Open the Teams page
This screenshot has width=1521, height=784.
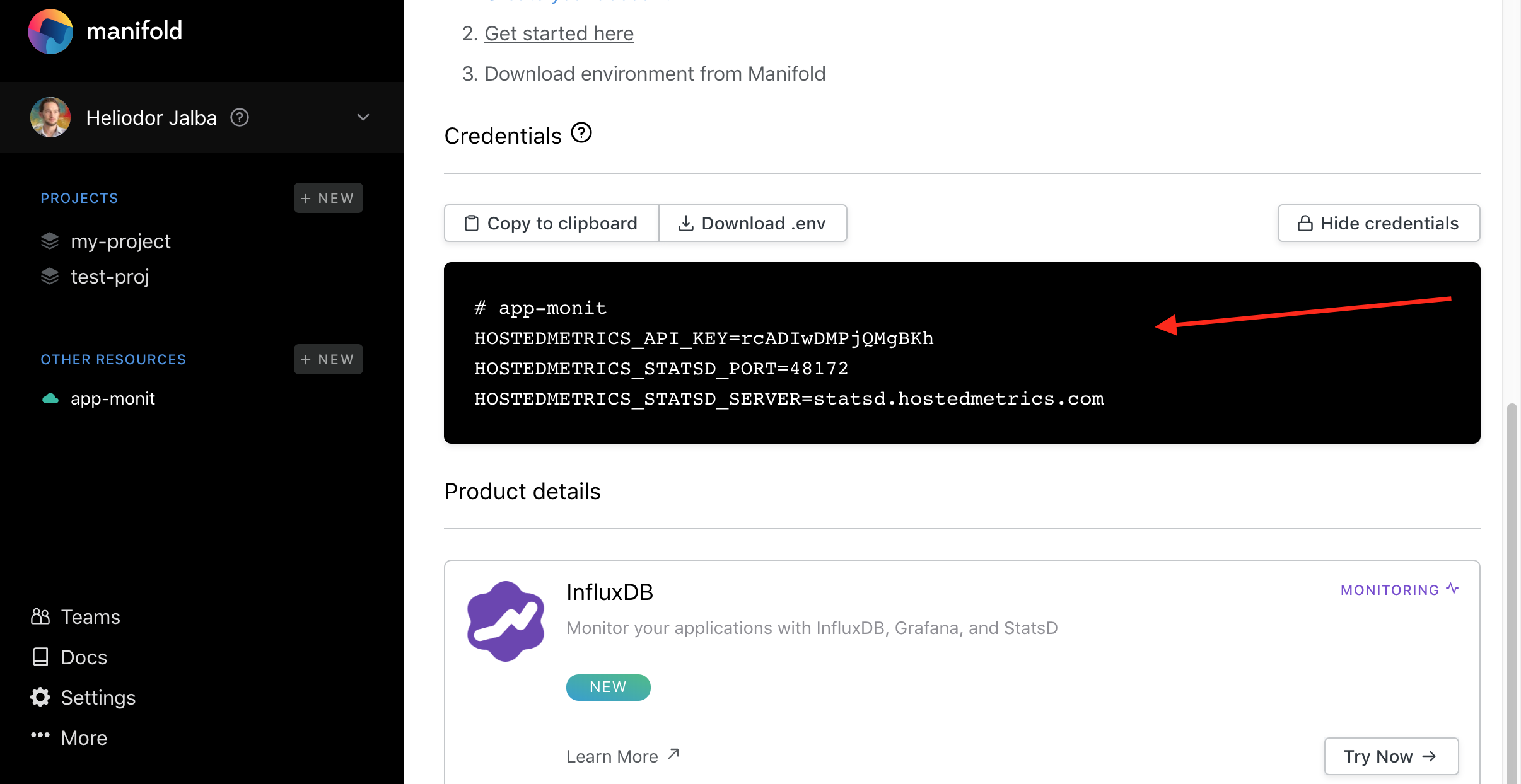[90, 617]
